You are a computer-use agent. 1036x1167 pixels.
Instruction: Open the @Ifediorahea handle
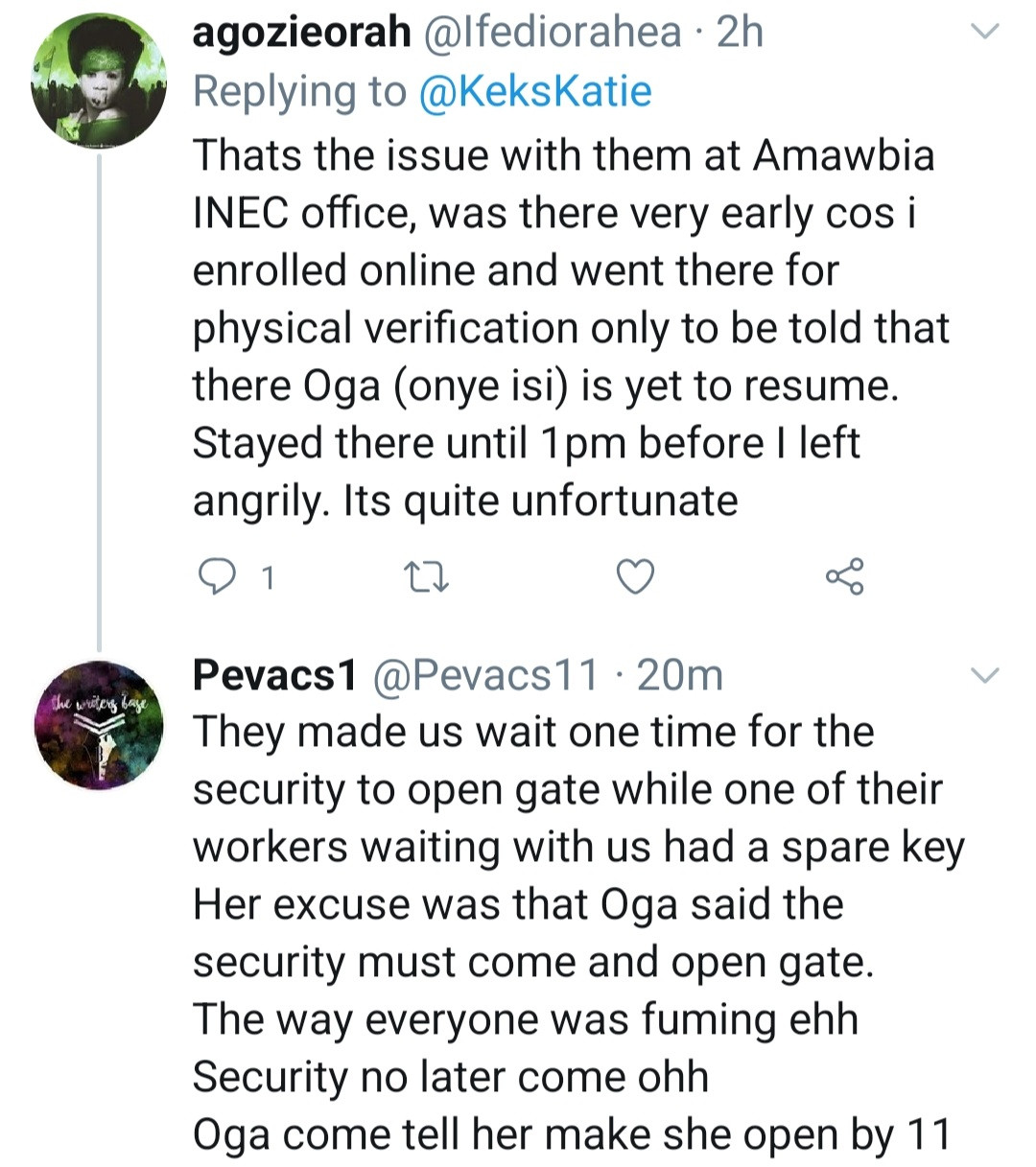click(x=553, y=33)
